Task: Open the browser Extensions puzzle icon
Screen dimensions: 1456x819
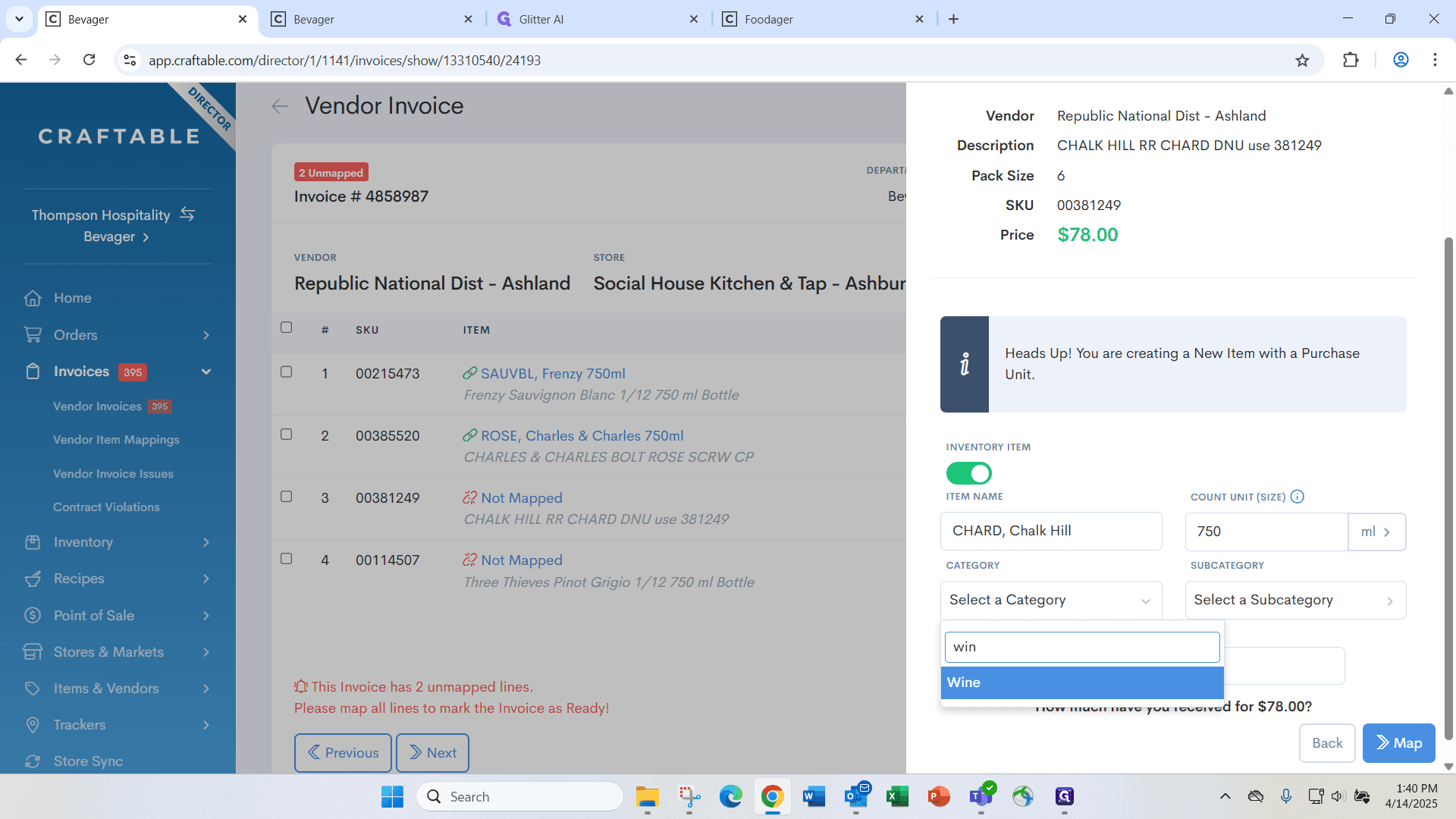Action: [1351, 60]
